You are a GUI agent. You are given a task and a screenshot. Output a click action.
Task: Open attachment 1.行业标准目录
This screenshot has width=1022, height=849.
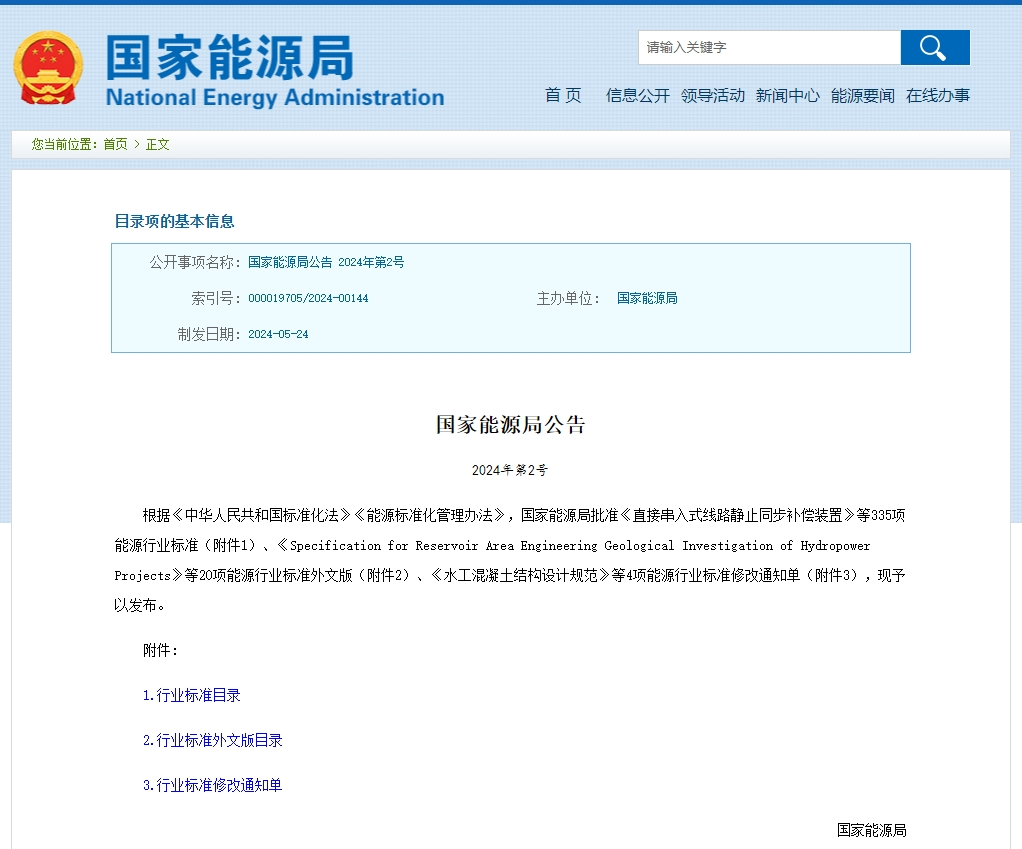[x=191, y=695]
